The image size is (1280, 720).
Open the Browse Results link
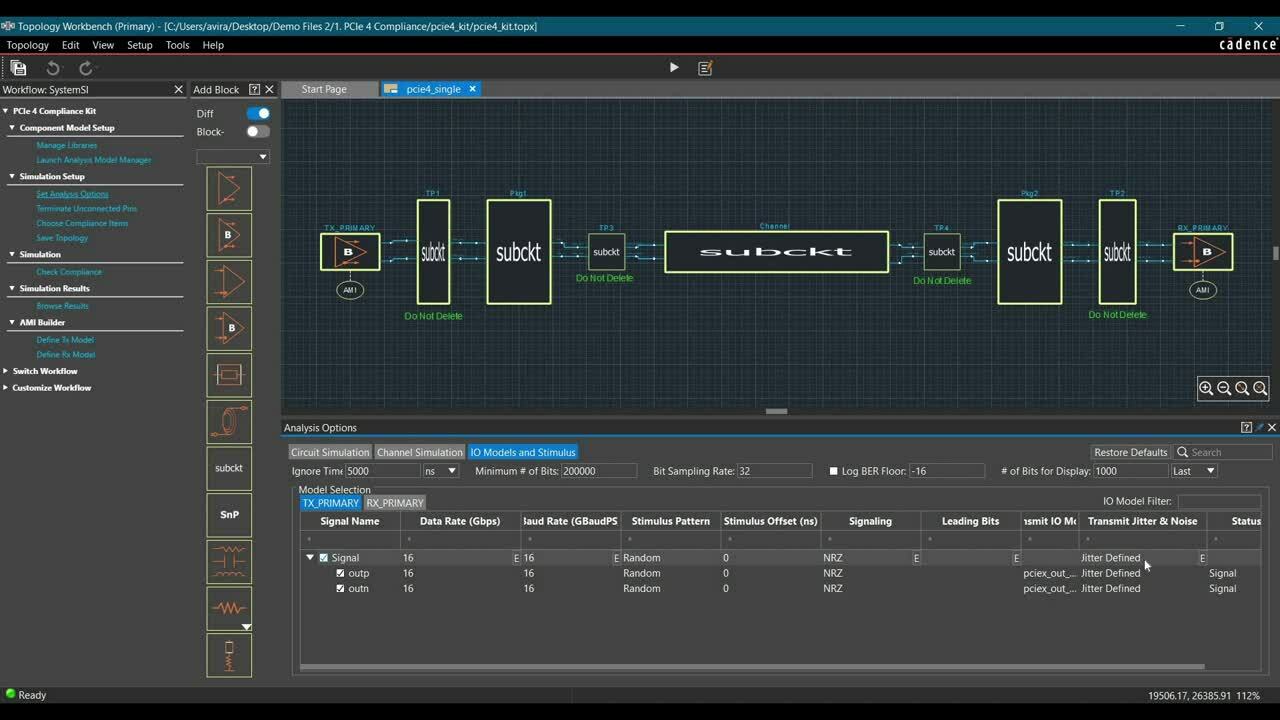(62, 306)
